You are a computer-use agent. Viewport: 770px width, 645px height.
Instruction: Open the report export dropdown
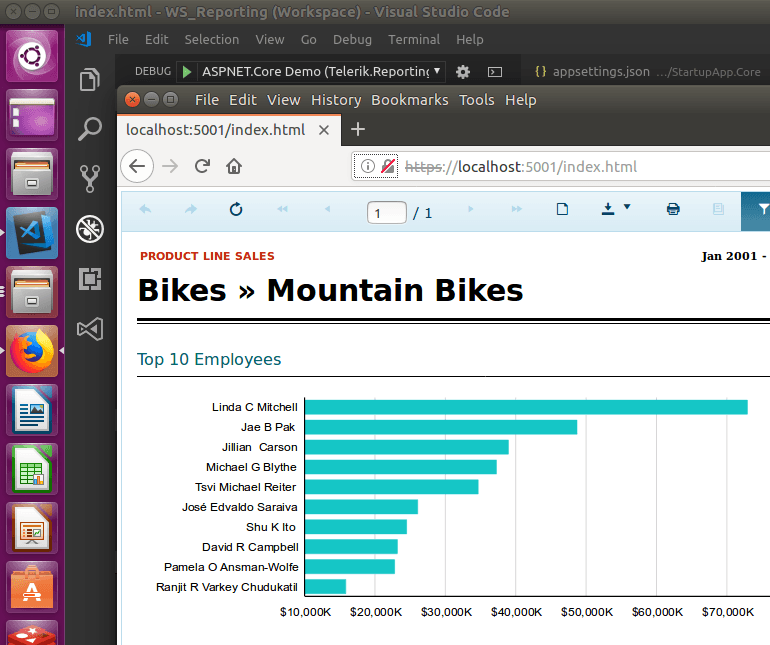point(616,209)
